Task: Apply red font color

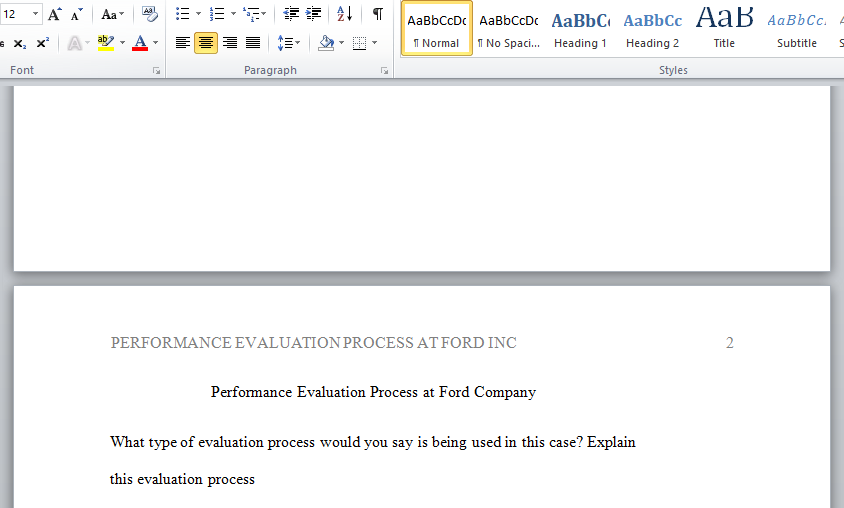Action: coord(140,43)
